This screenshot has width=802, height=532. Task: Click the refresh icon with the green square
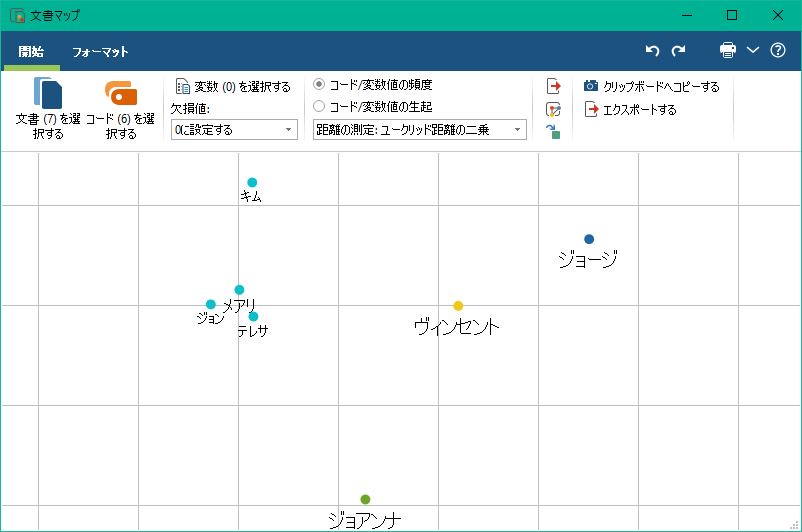(553, 131)
